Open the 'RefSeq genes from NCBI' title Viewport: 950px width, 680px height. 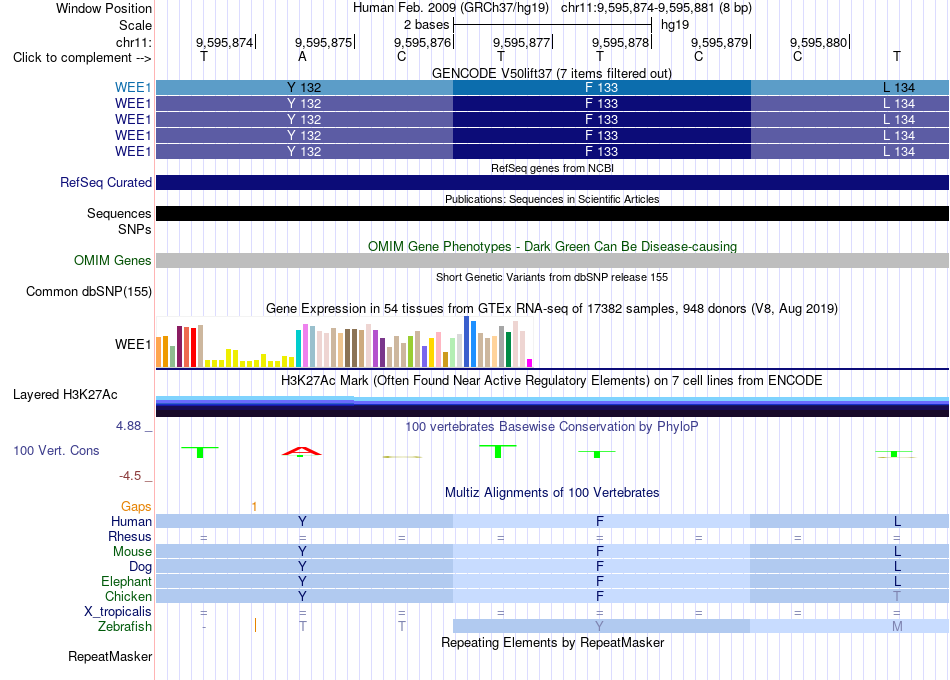(552, 168)
